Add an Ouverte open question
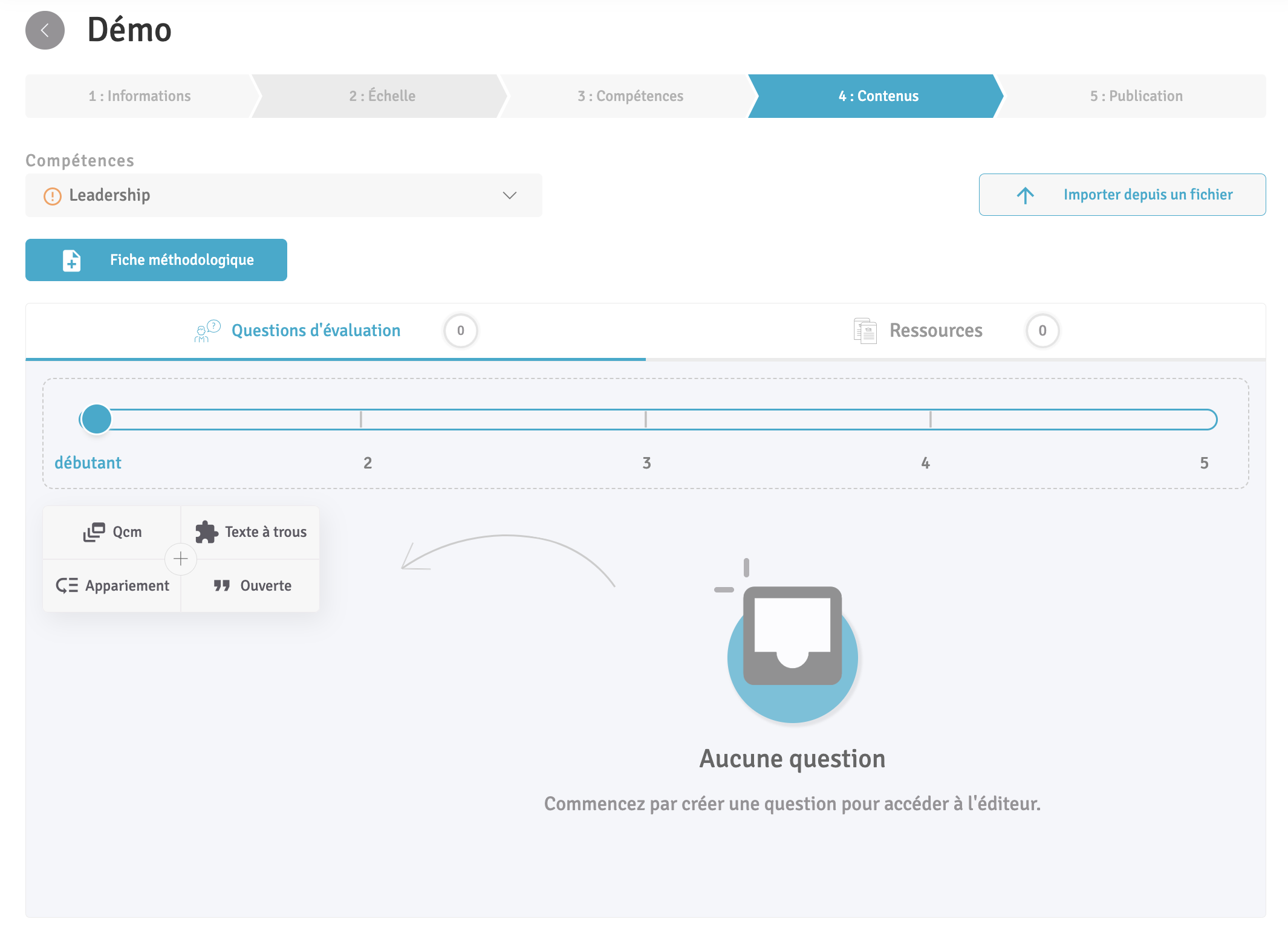Image resolution: width=1288 pixels, height=925 pixels. pyautogui.click(x=252, y=586)
